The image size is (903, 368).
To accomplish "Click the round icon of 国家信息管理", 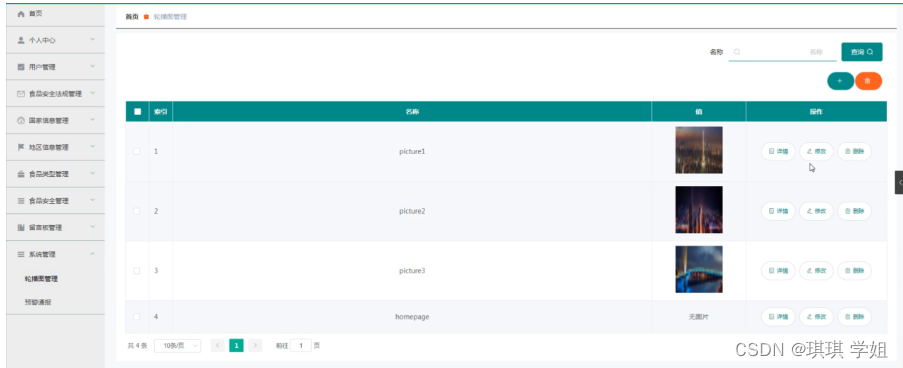I will tap(21, 120).
